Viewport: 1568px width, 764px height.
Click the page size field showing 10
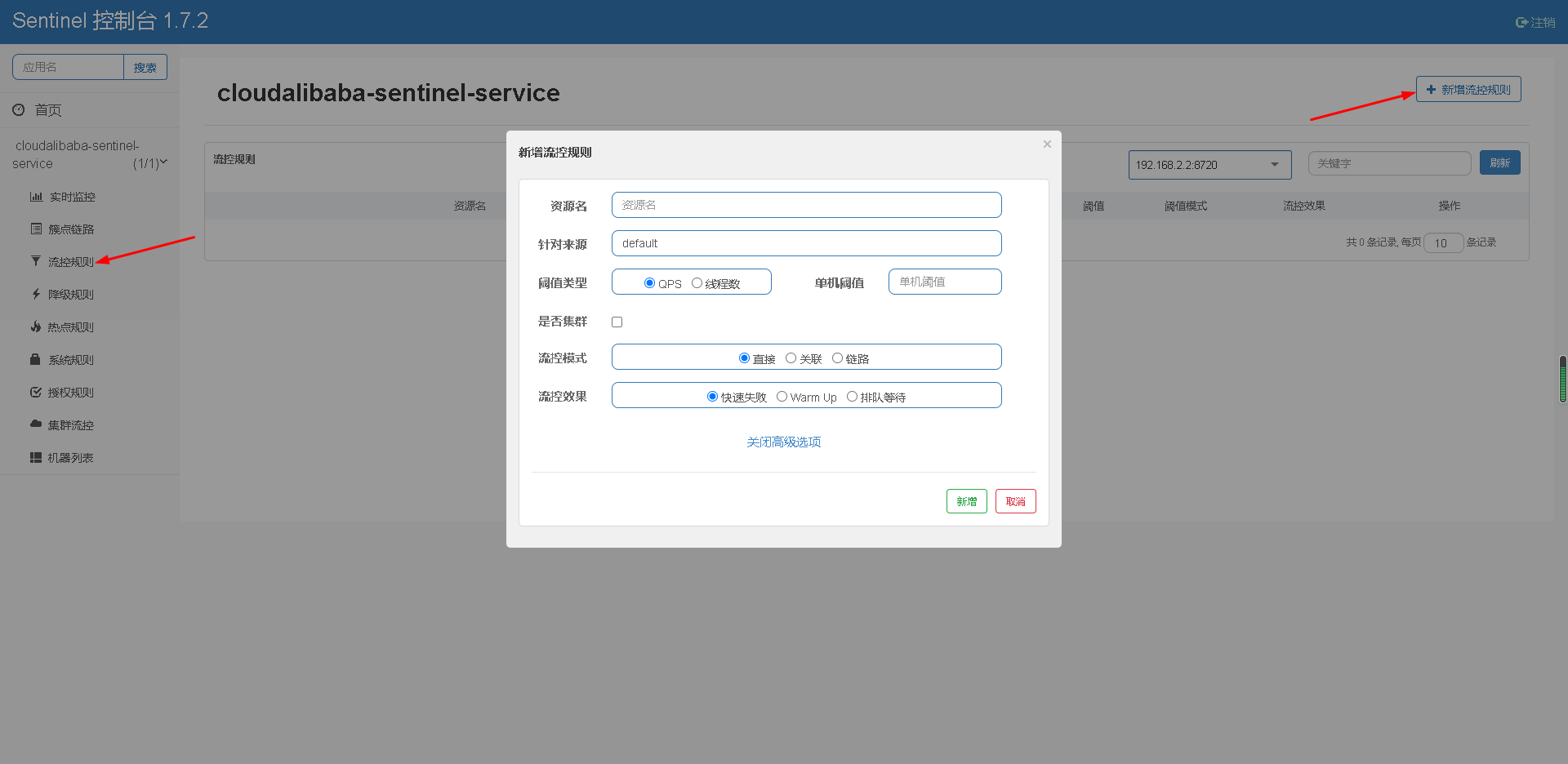coord(1443,242)
